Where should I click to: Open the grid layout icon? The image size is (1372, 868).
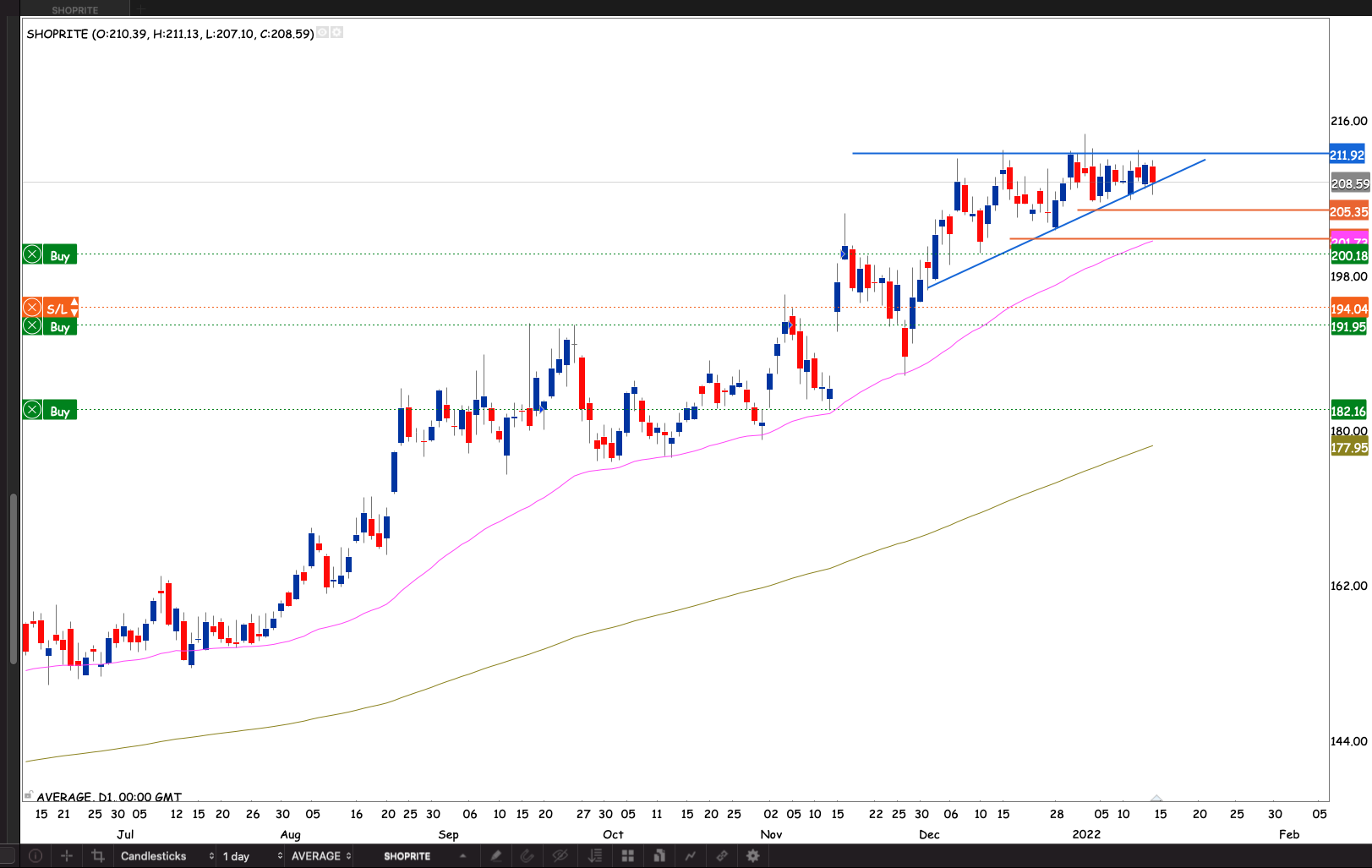[627, 856]
